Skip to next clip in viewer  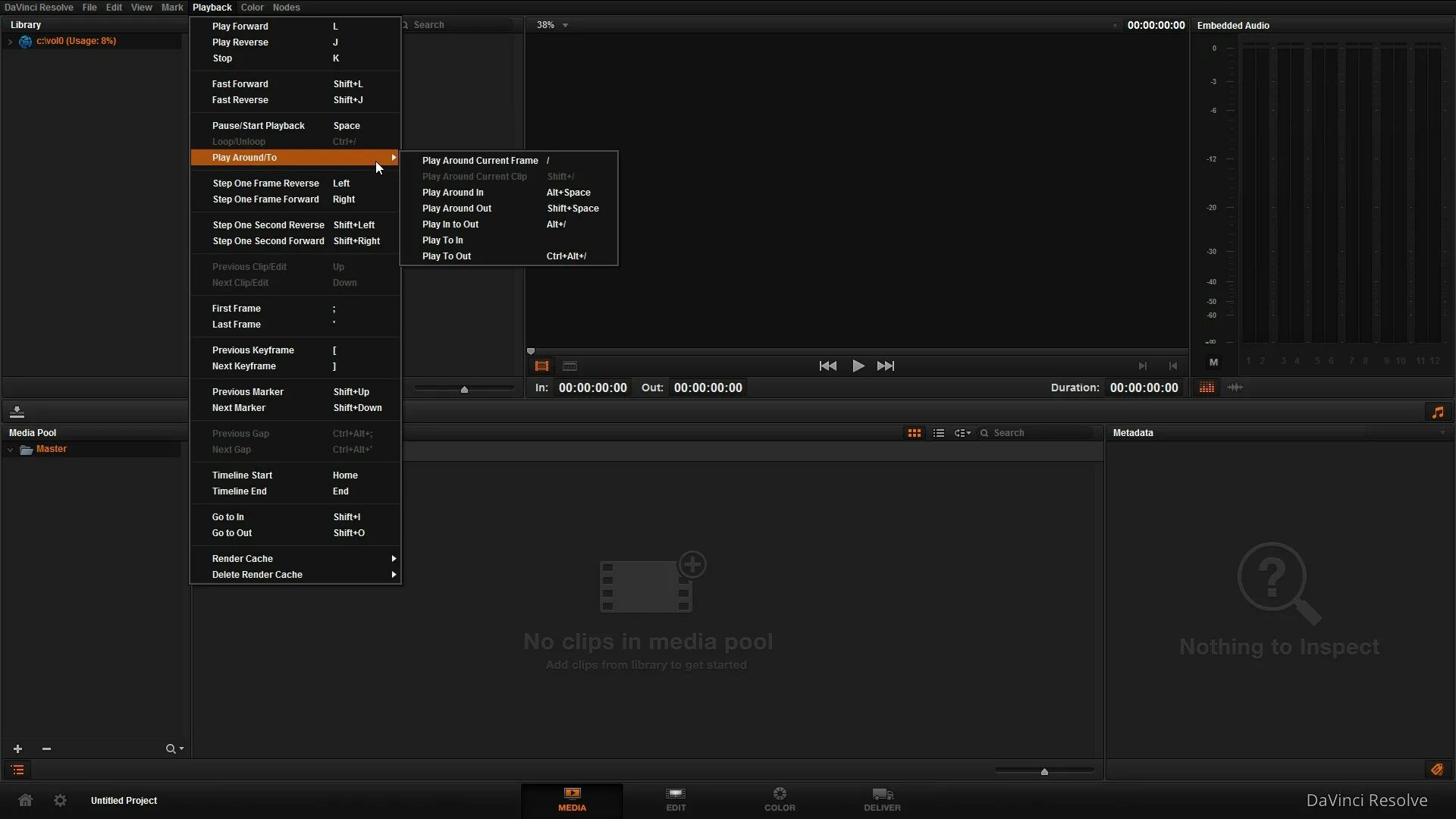point(886,366)
